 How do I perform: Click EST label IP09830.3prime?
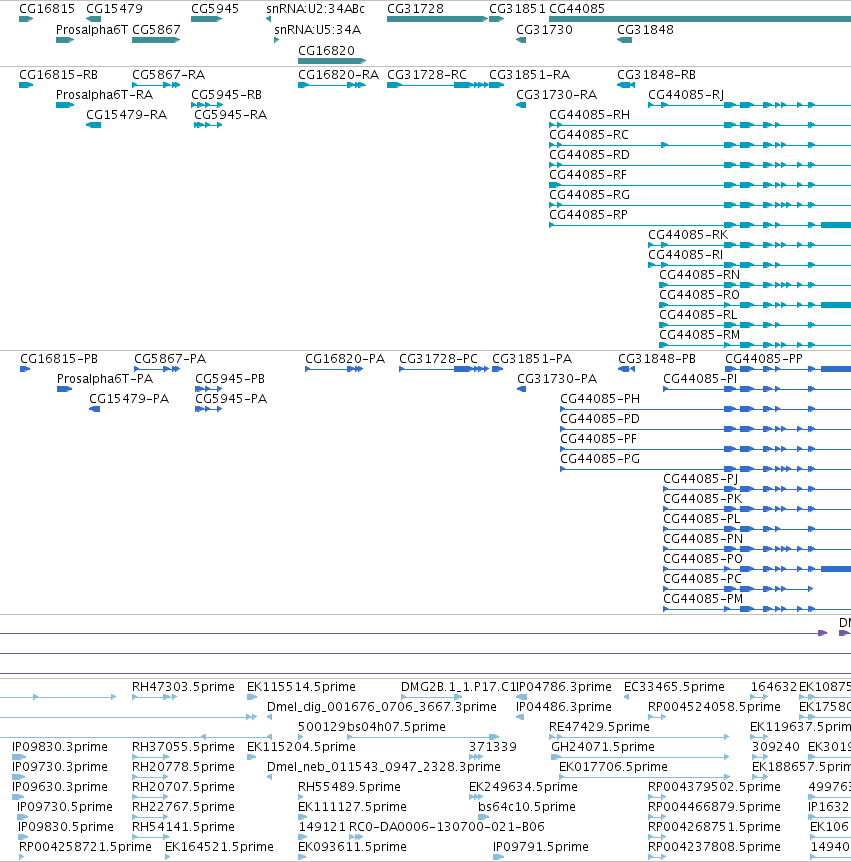pyautogui.click(x=60, y=747)
